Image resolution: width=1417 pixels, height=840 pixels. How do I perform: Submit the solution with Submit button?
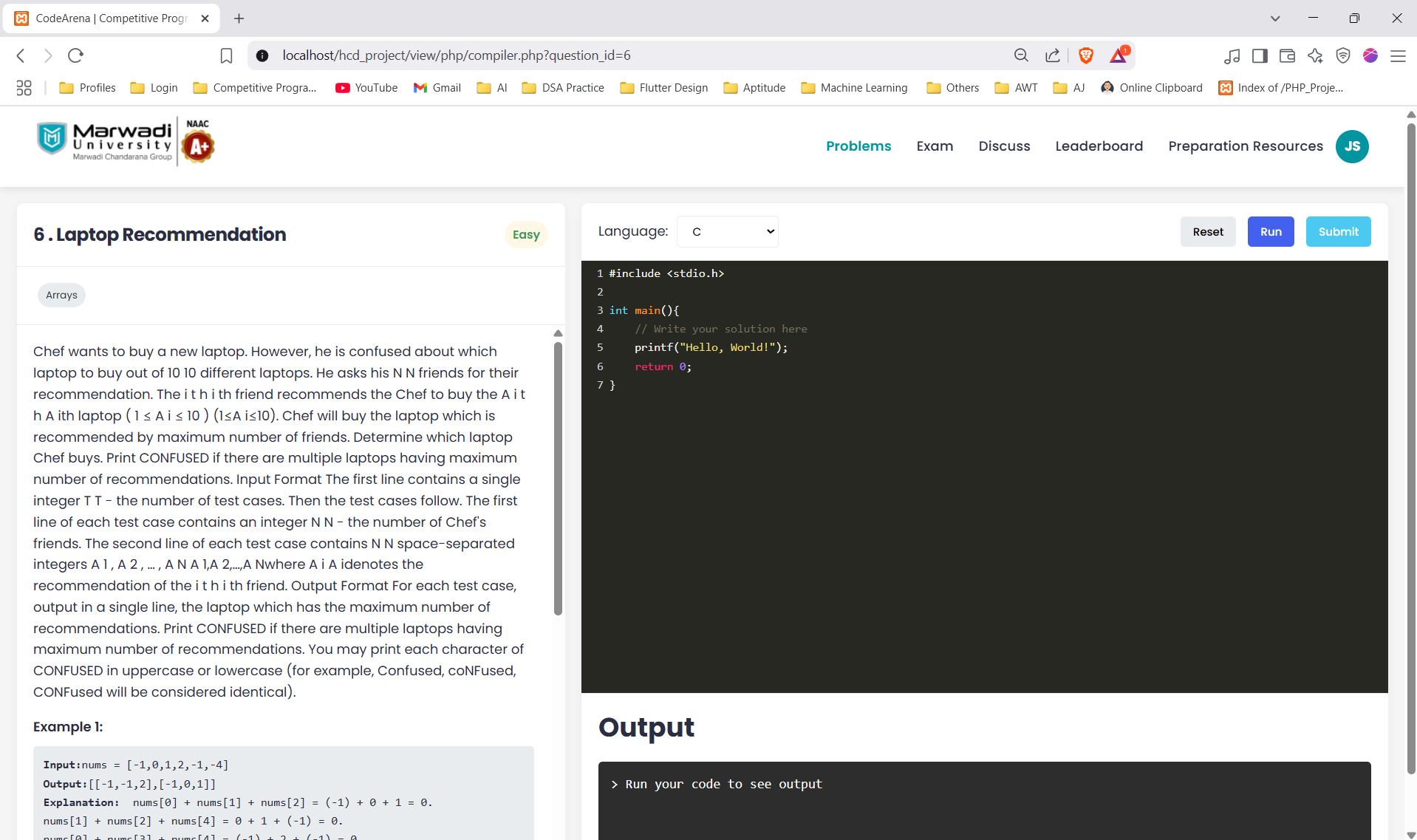click(x=1338, y=232)
